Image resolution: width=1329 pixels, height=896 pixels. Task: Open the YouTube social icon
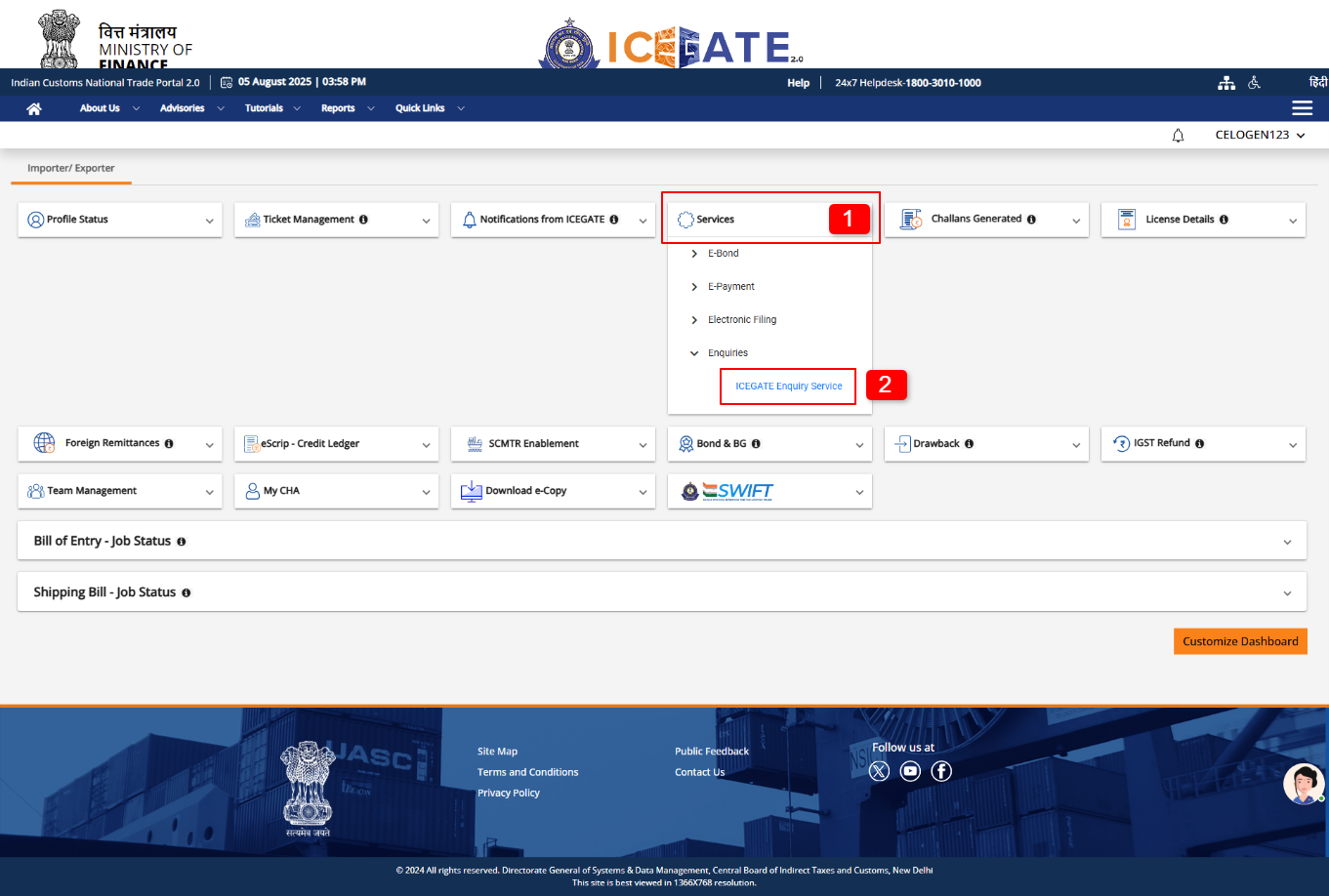[x=910, y=771]
